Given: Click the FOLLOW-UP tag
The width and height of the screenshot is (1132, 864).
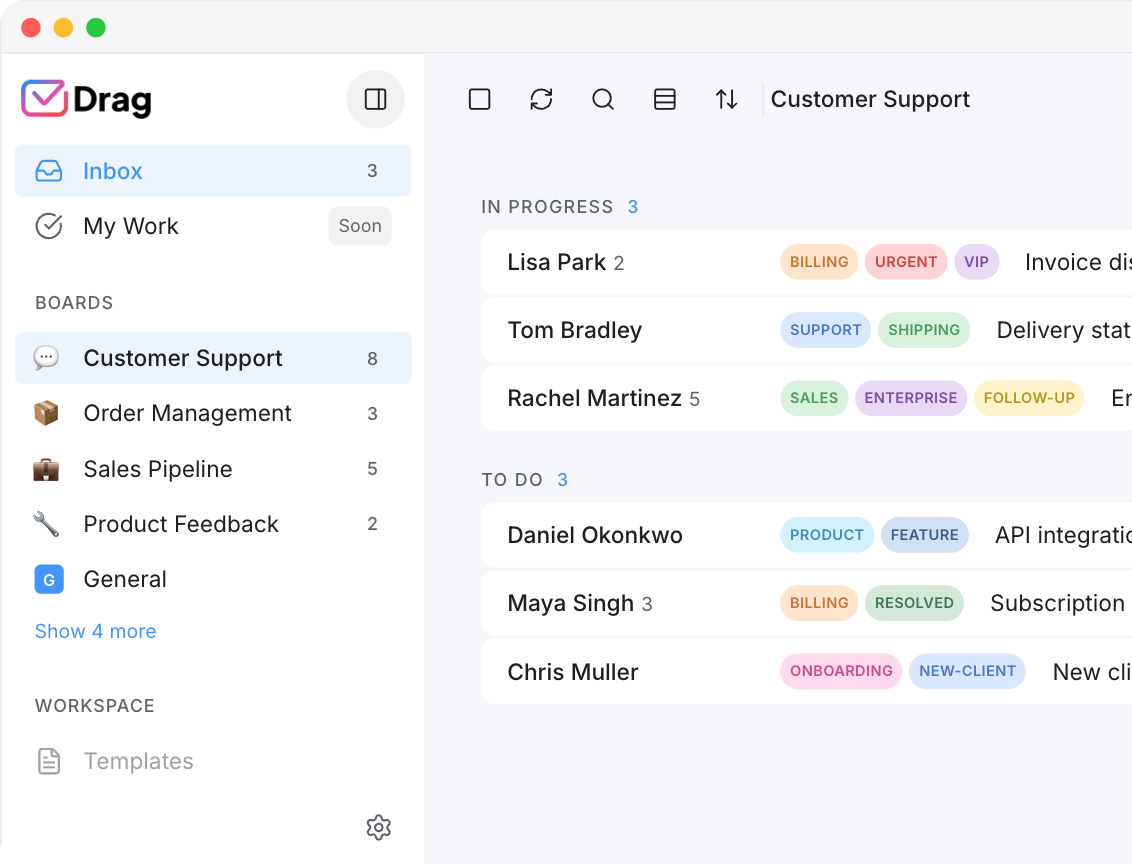Looking at the screenshot, I should [x=1029, y=398].
